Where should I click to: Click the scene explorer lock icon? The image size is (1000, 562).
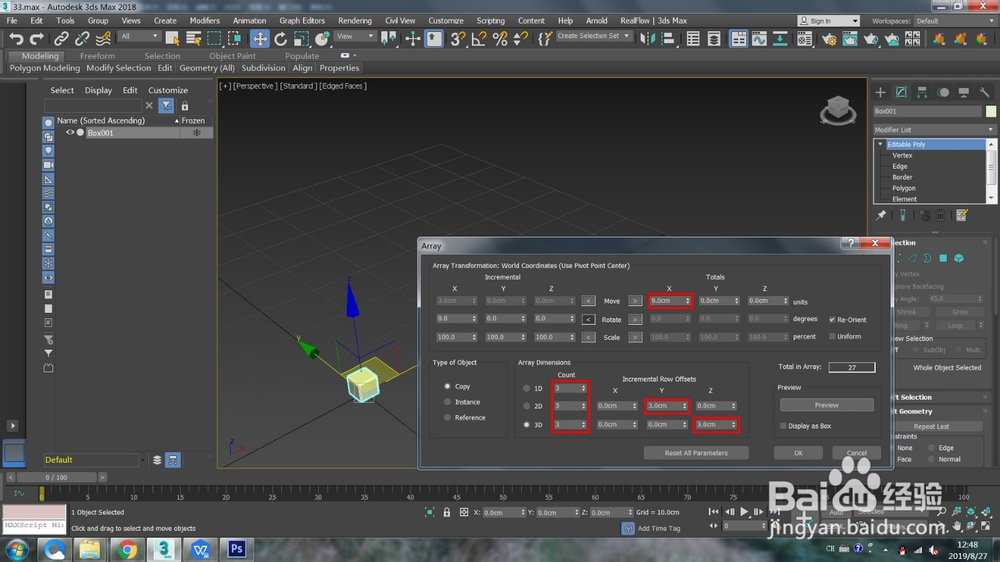pos(185,106)
